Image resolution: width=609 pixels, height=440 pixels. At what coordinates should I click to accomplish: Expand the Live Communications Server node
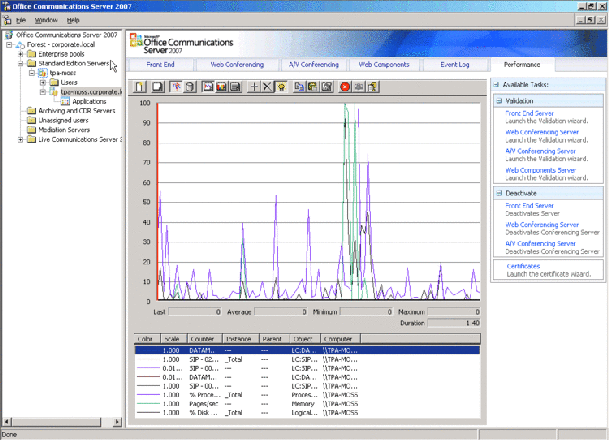(21, 139)
